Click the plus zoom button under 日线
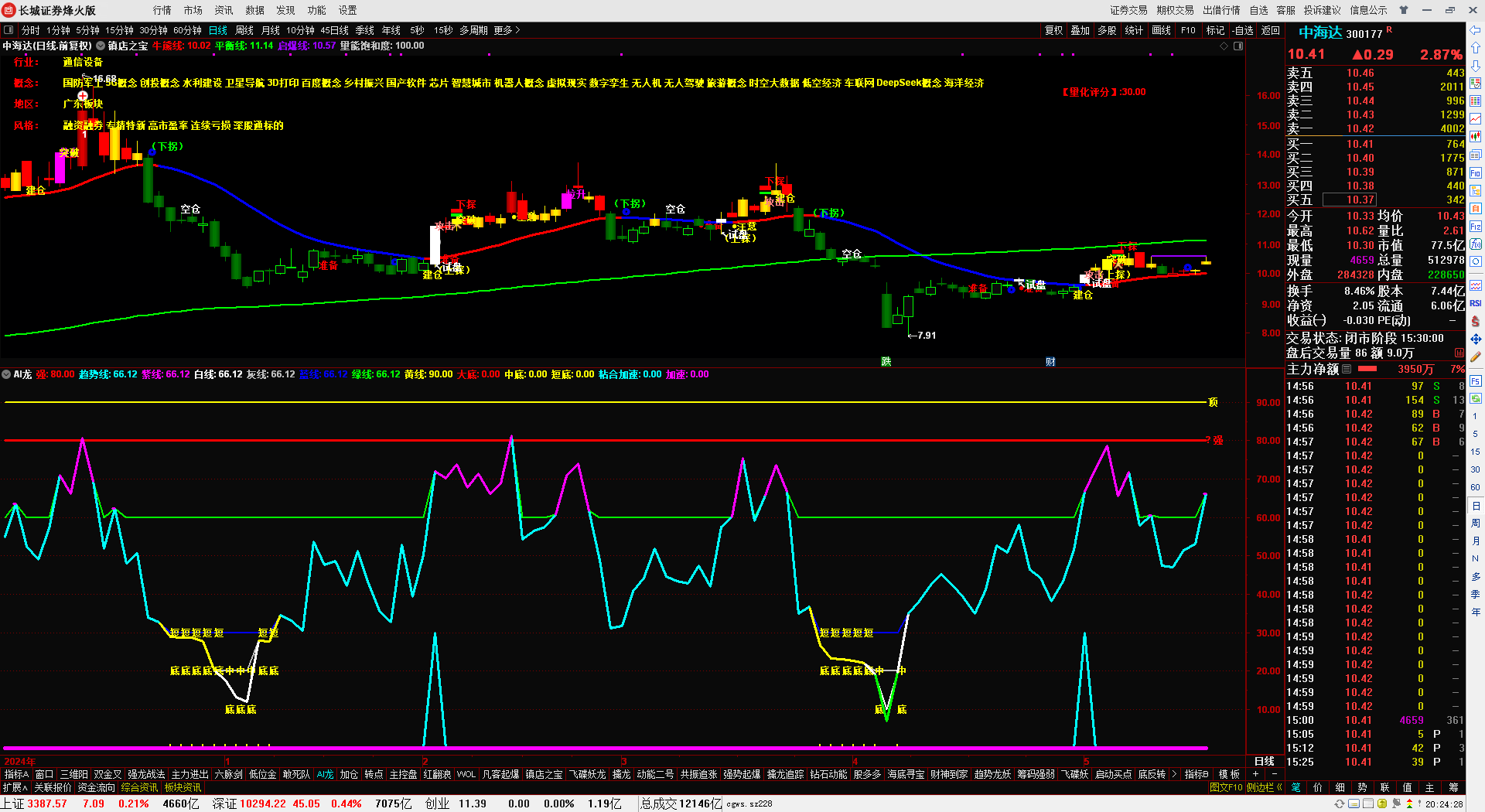This screenshot has width=1485, height=812. [1255, 774]
